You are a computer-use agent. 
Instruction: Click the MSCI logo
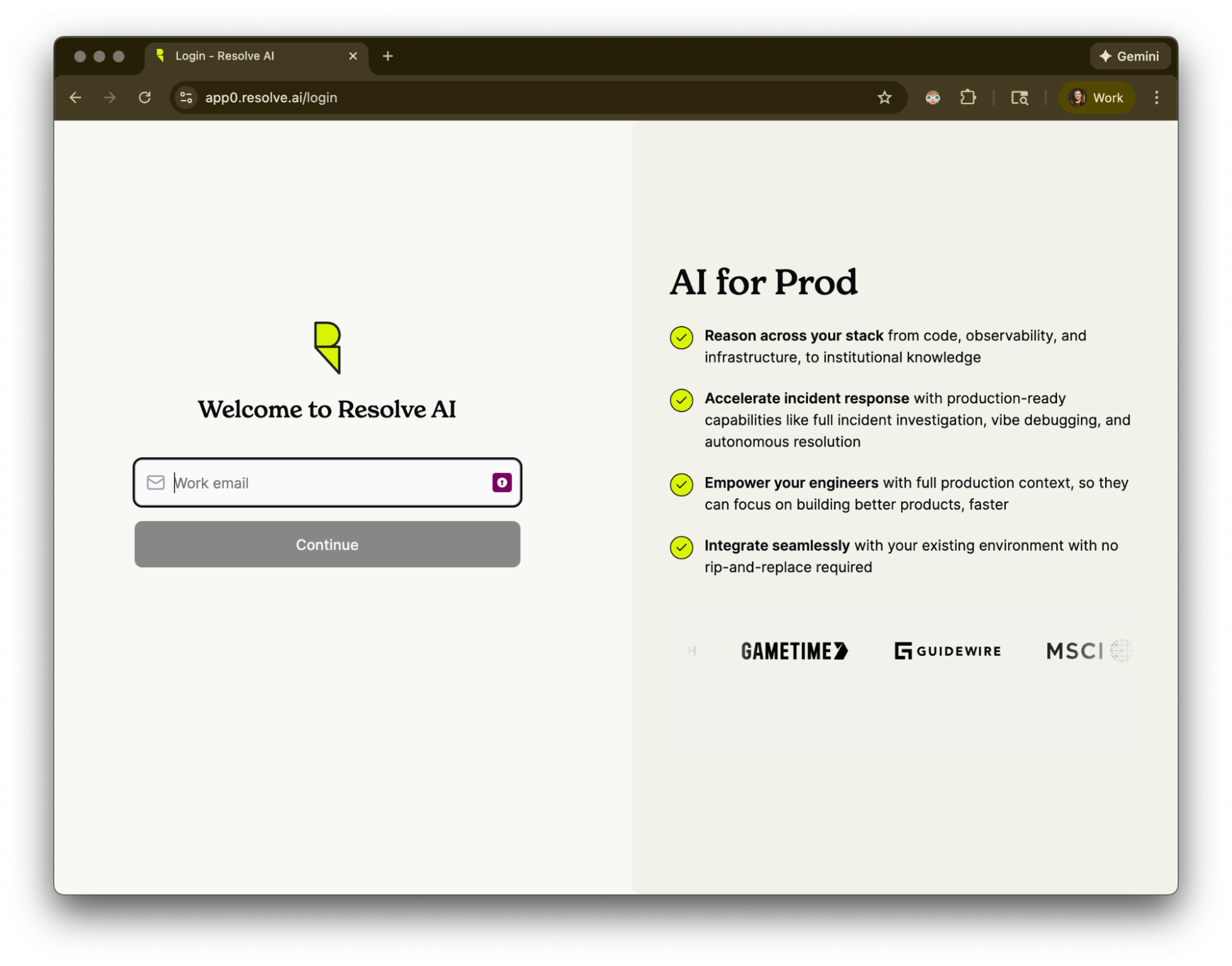pyautogui.click(x=1090, y=651)
